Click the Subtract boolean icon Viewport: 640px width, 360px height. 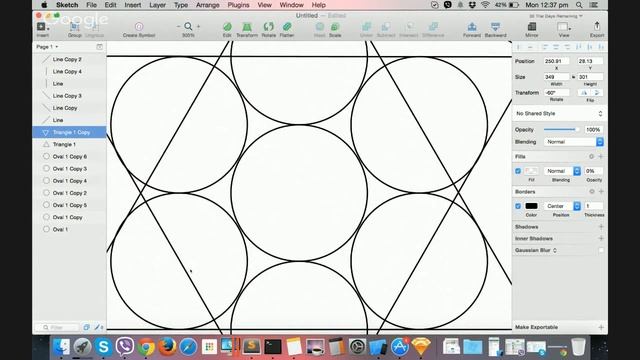pos(386,27)
